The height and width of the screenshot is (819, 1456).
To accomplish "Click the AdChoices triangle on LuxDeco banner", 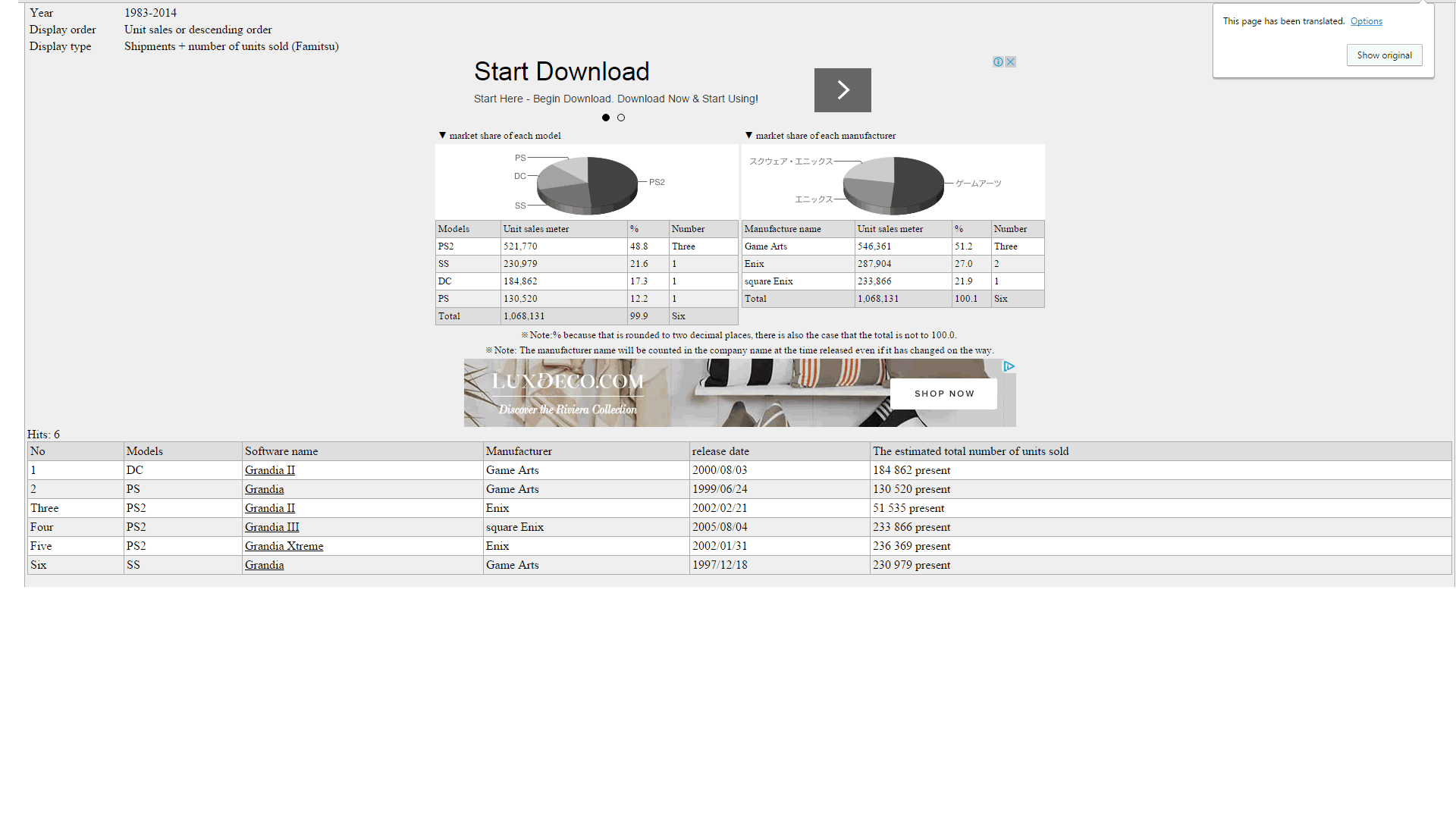I will tap(1009, 366).
